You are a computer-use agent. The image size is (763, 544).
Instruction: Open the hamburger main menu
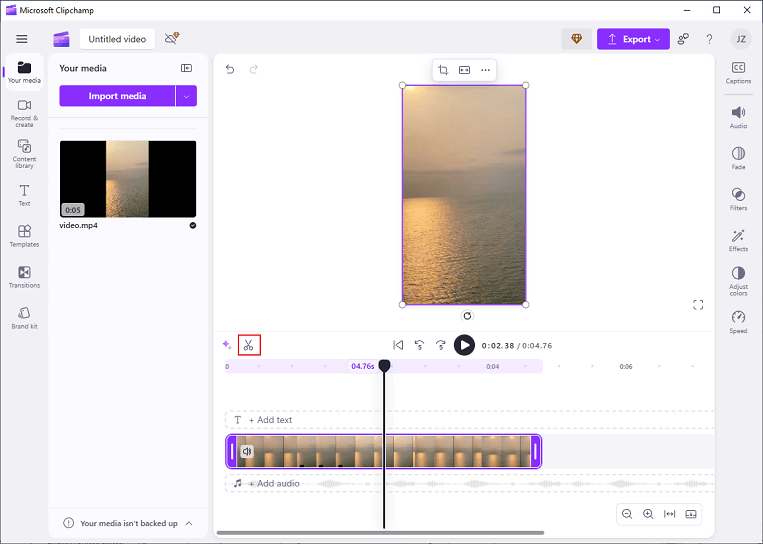point(22,39)
